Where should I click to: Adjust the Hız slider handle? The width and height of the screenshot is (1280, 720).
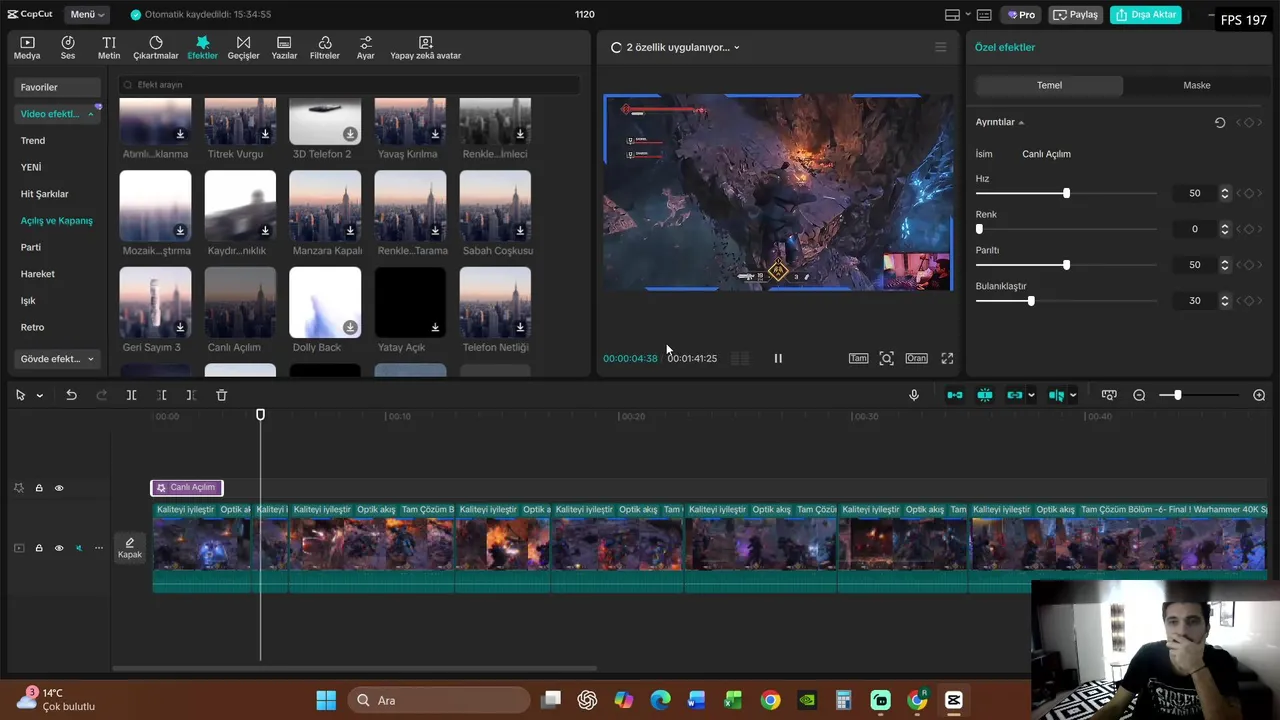coord(1066,193)
